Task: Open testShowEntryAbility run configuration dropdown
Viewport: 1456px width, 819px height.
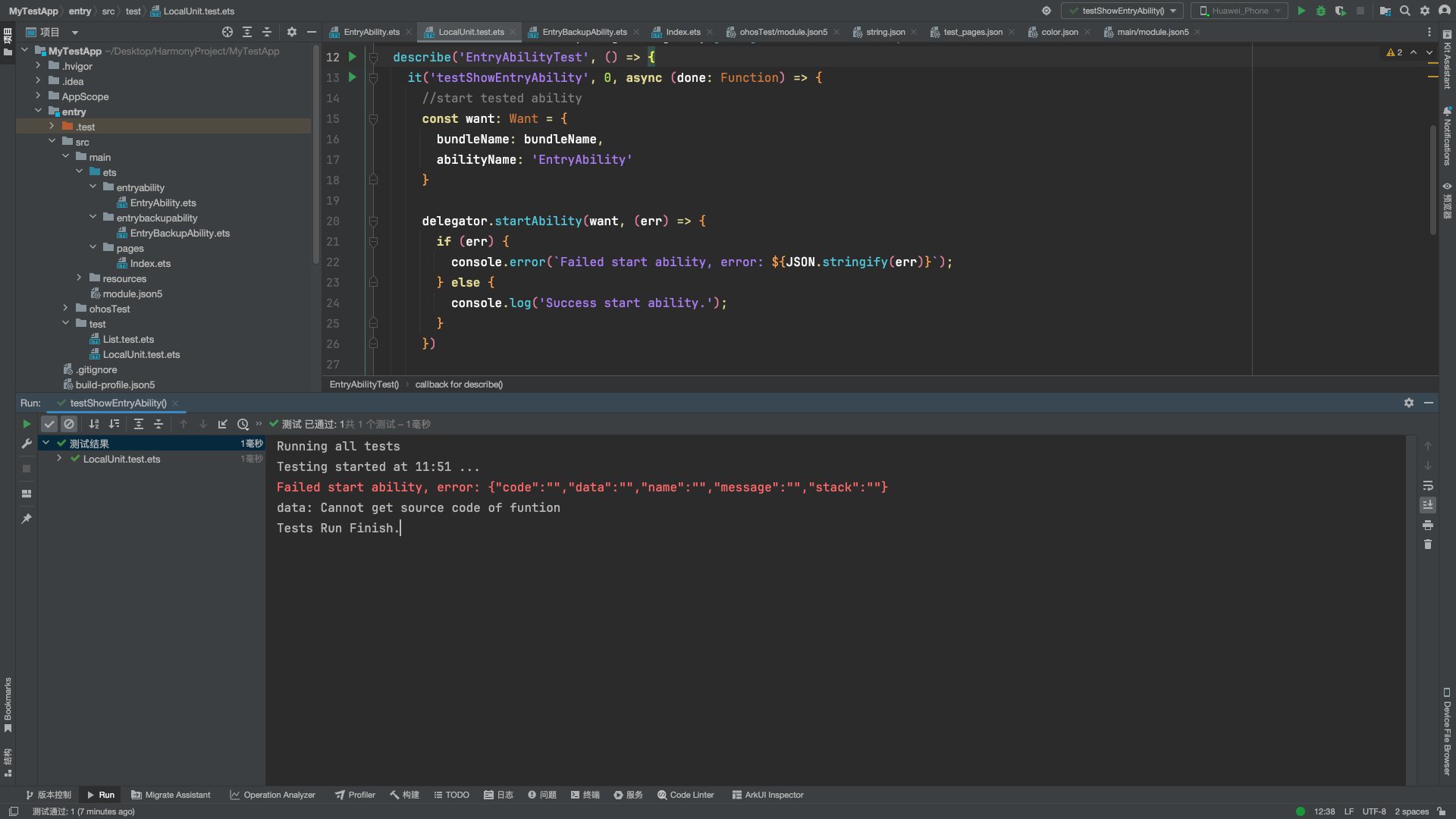Action: click(1122, 11)
